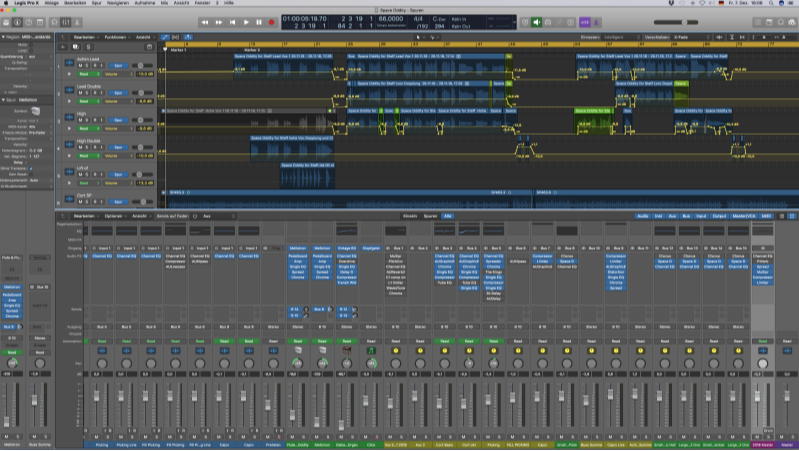Viewport: 799px width, 451px height.
Task: Toggle the Bus channel filter button in mixer
Action: tap(686, 216)
